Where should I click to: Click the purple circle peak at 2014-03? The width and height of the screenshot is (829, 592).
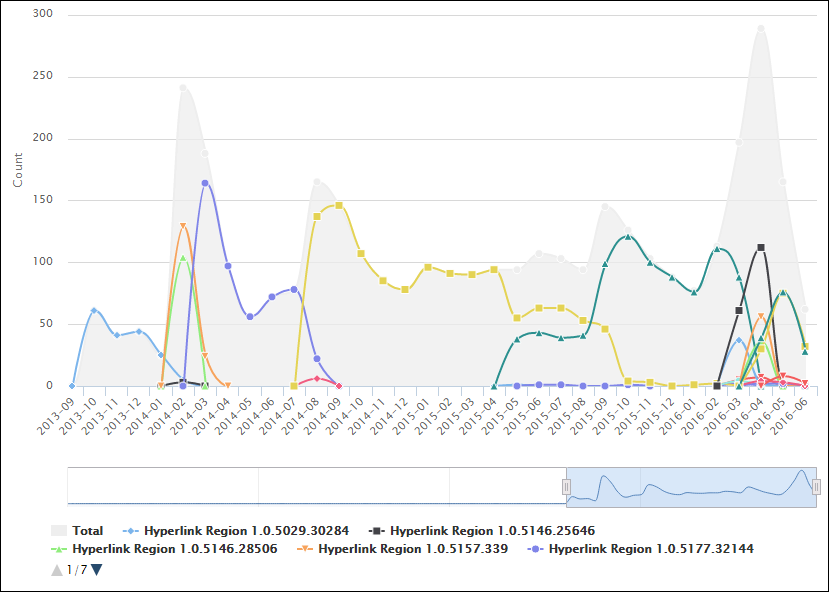click(x=205, y=183)
